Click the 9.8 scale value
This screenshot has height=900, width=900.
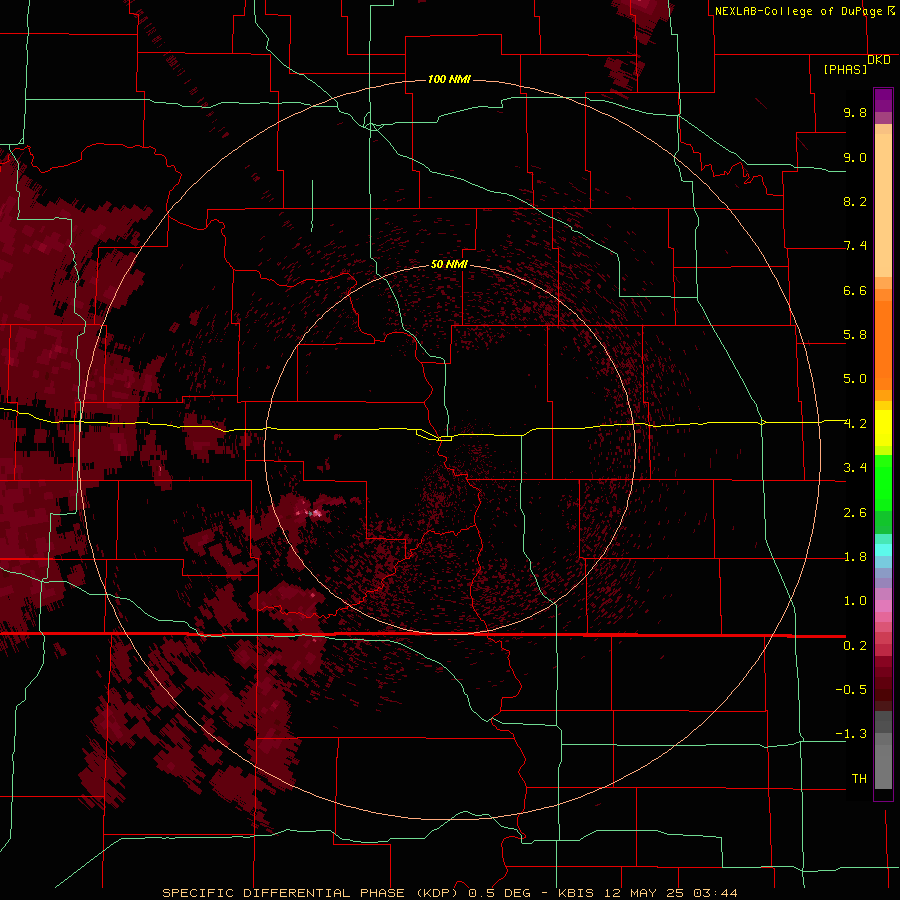coord(855,112)
